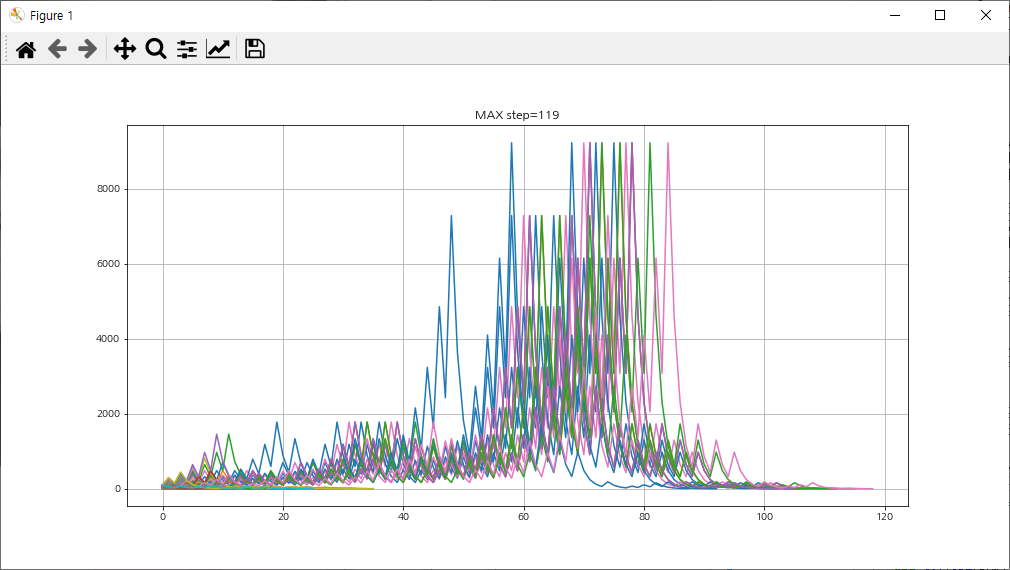Click the x-axis label 120
Viewport: 1010px width, 570px height.
(x=885, y=517)
